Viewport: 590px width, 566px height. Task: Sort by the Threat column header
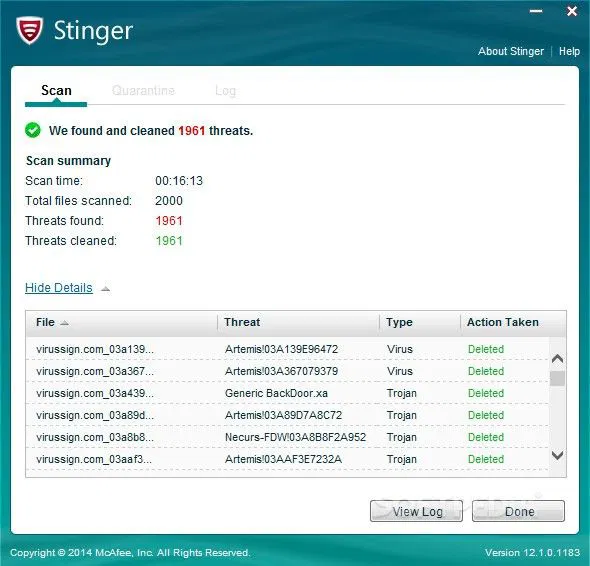point(298,323)
